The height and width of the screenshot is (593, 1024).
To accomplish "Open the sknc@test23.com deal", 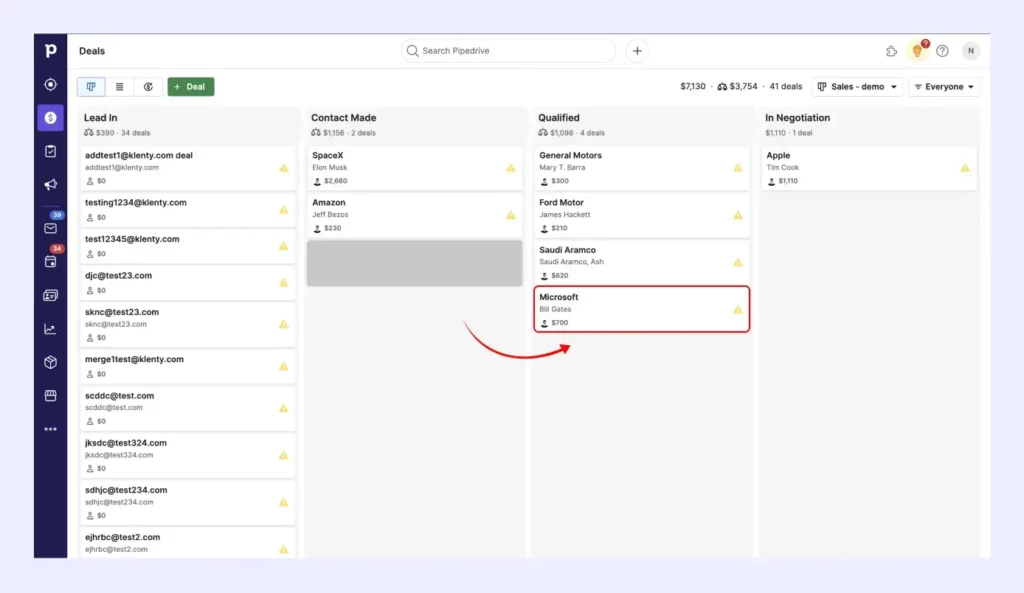I will point(187,325).
